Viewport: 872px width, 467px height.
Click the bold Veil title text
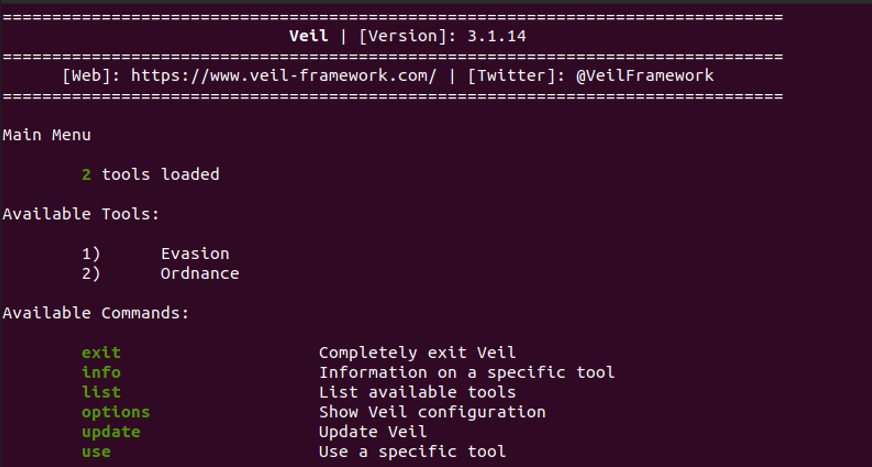coord(308,36)
